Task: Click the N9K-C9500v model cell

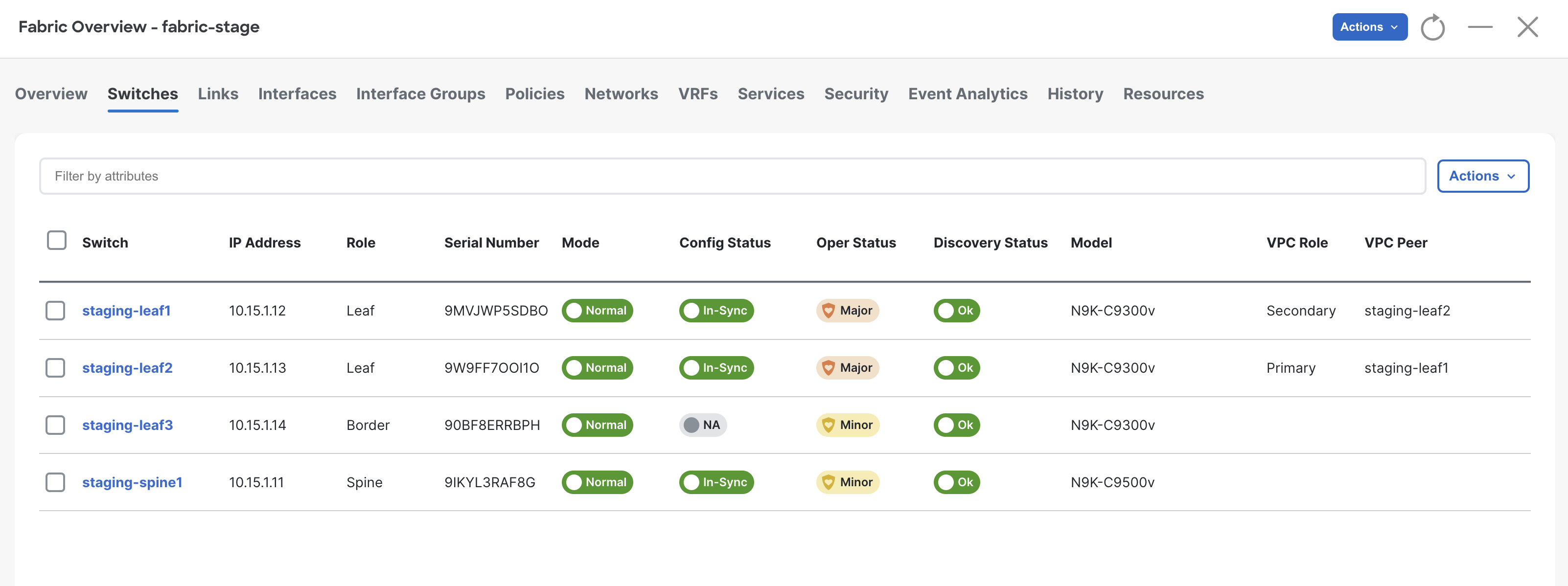Action: [1113, 483]
